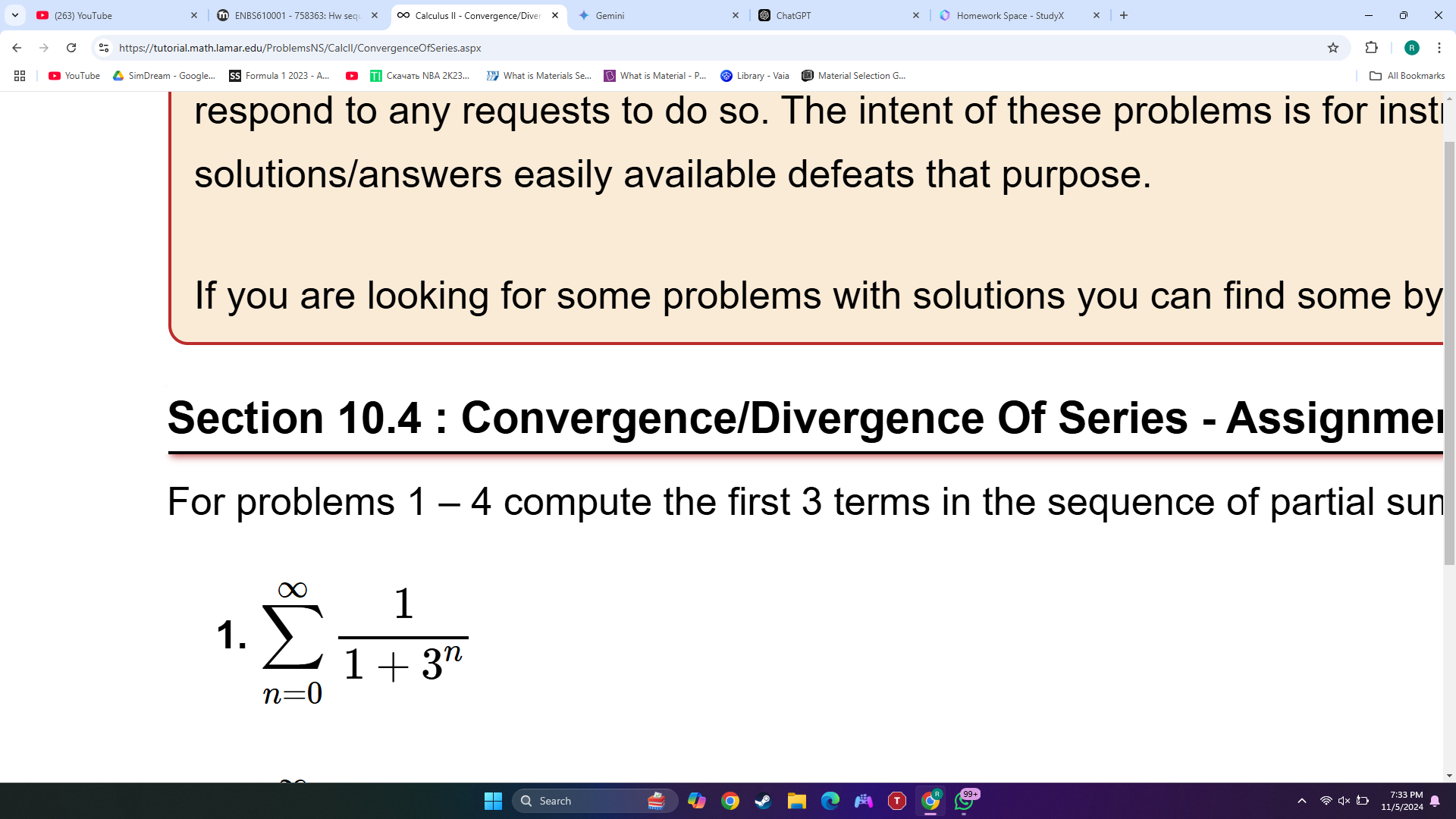Open the apps grid in bookmarks bar
Image resolution: width=1456 pixels, height=819 pixels.
click(x=20, y=76)
